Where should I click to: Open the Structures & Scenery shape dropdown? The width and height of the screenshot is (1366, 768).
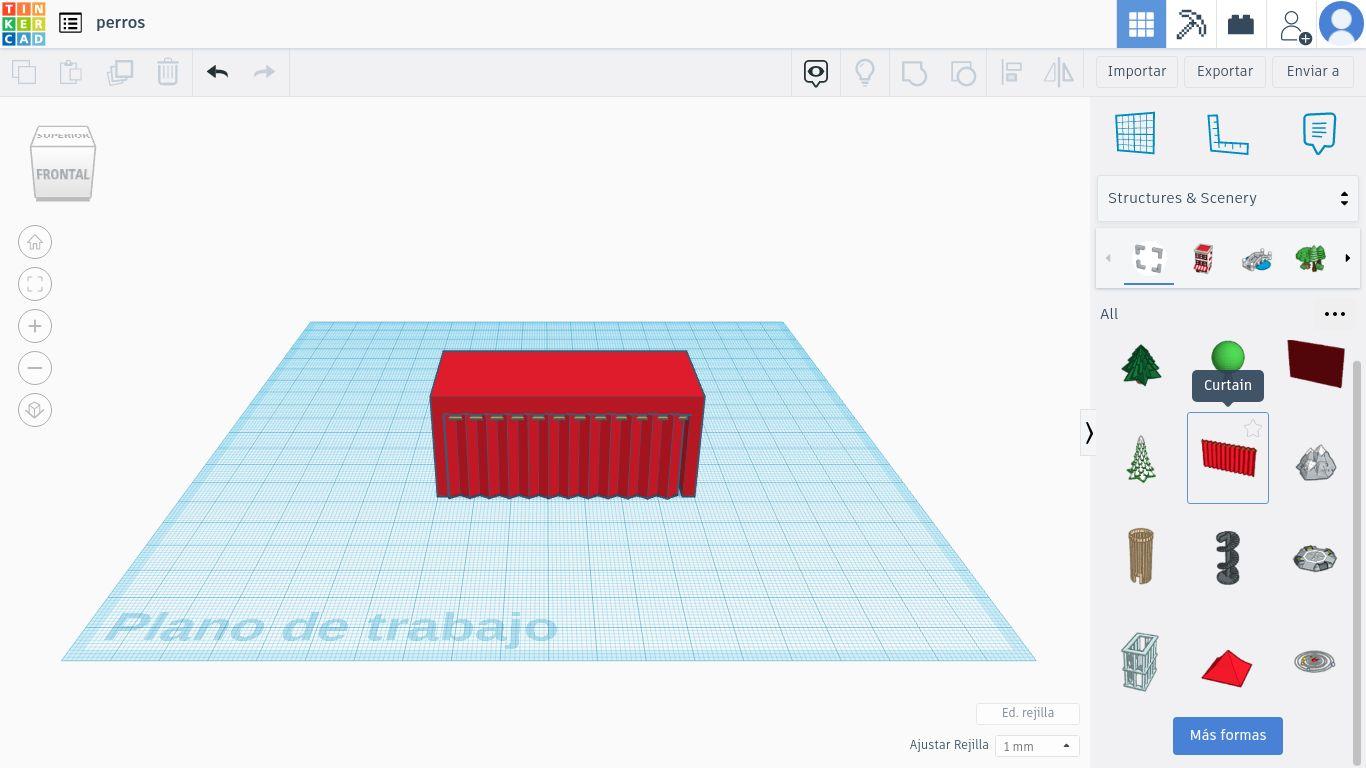(x=1228, y=198)
